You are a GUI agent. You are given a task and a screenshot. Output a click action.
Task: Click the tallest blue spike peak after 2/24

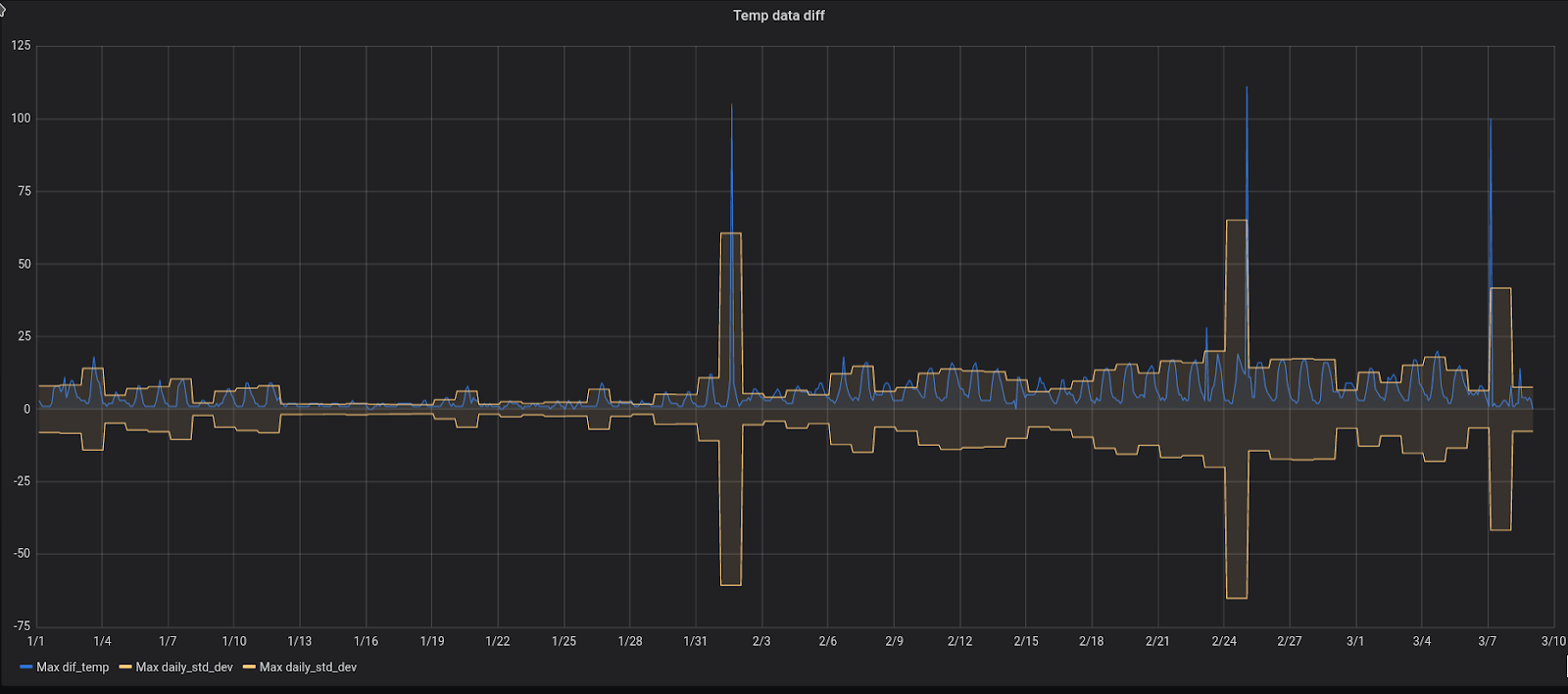(x=1247, y=87)
